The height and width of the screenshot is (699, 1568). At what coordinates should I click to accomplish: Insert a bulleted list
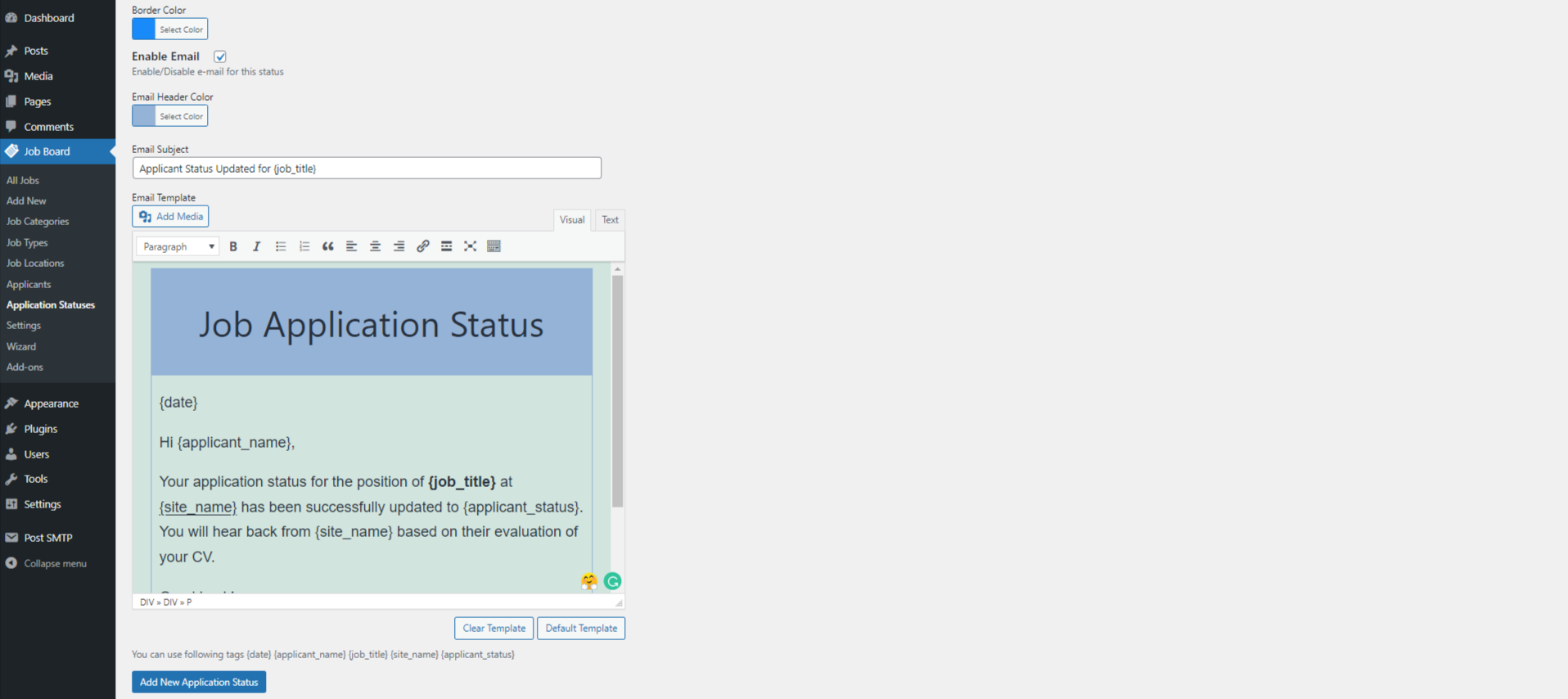(281, 246)
